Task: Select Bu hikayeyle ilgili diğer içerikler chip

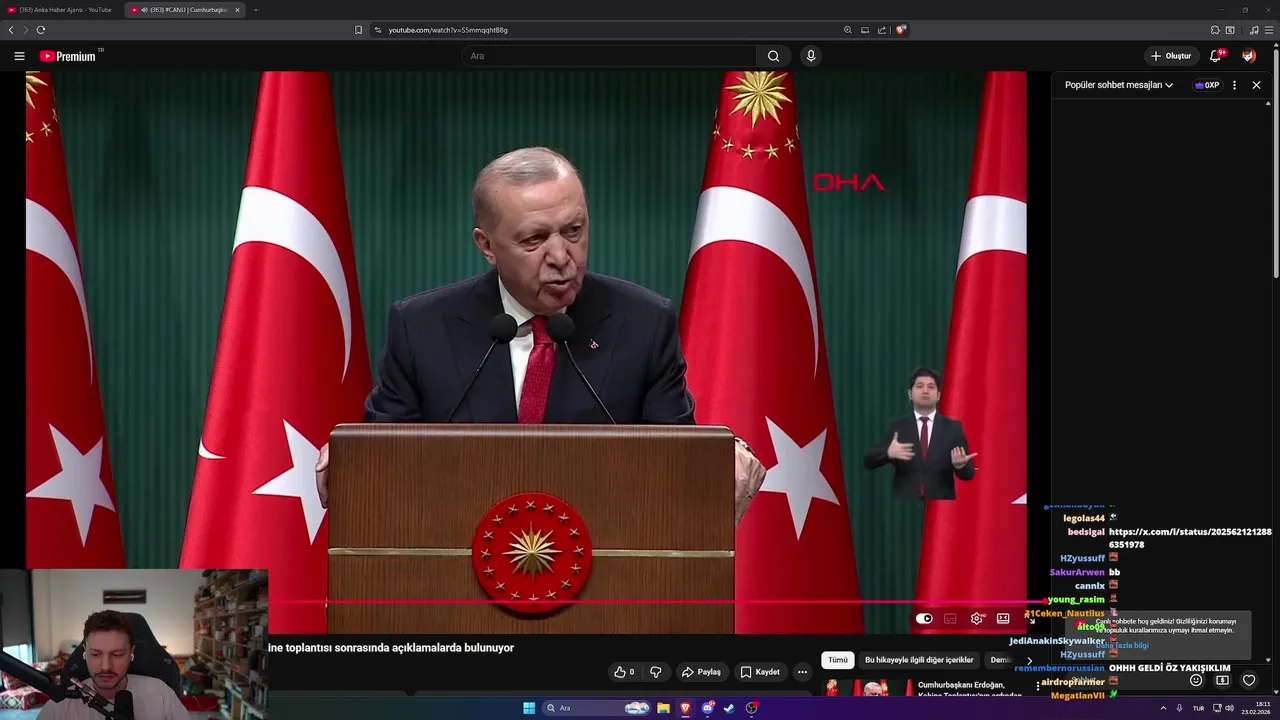Action: 919,660
